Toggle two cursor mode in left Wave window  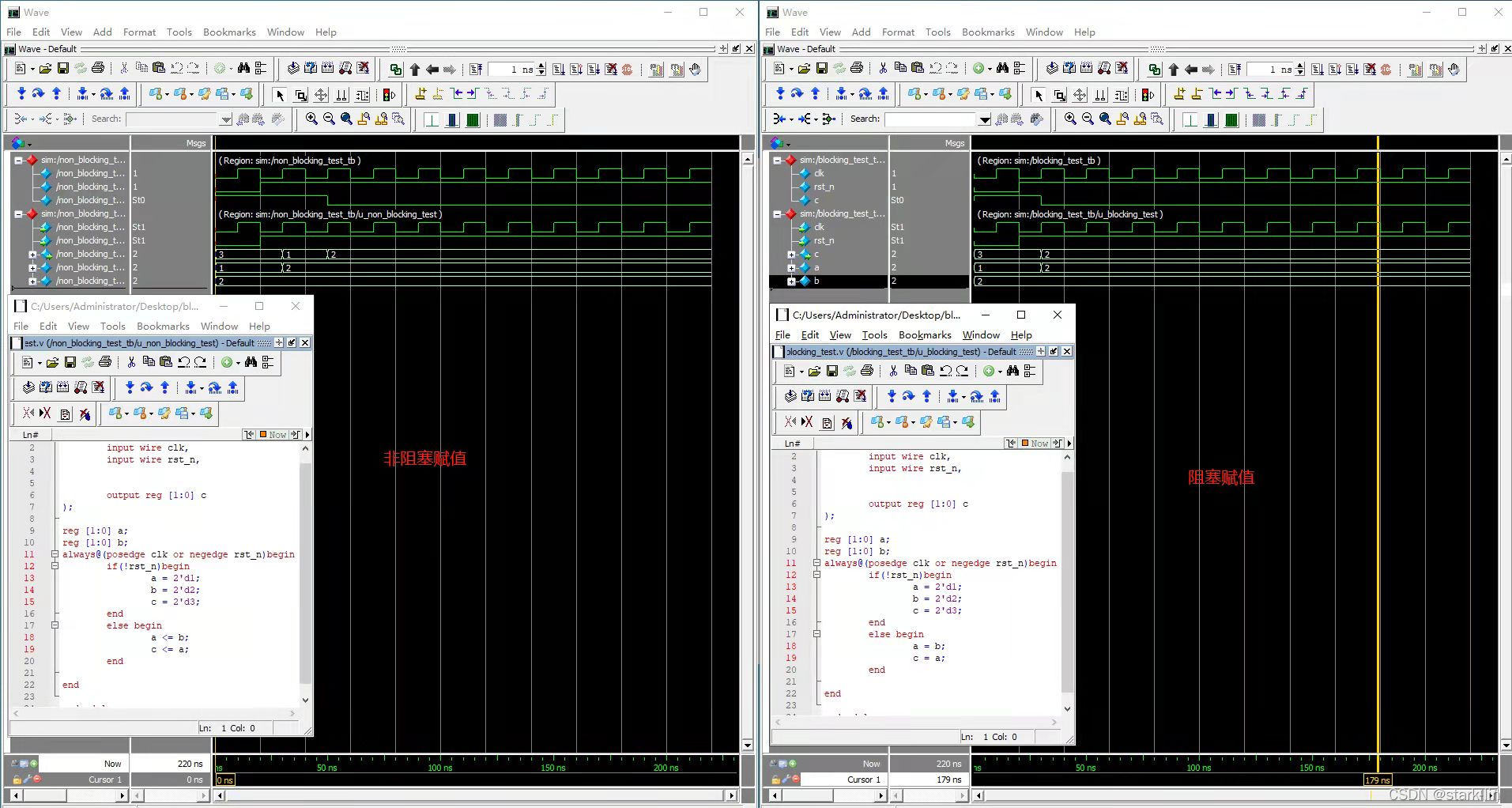coord(341,95)
